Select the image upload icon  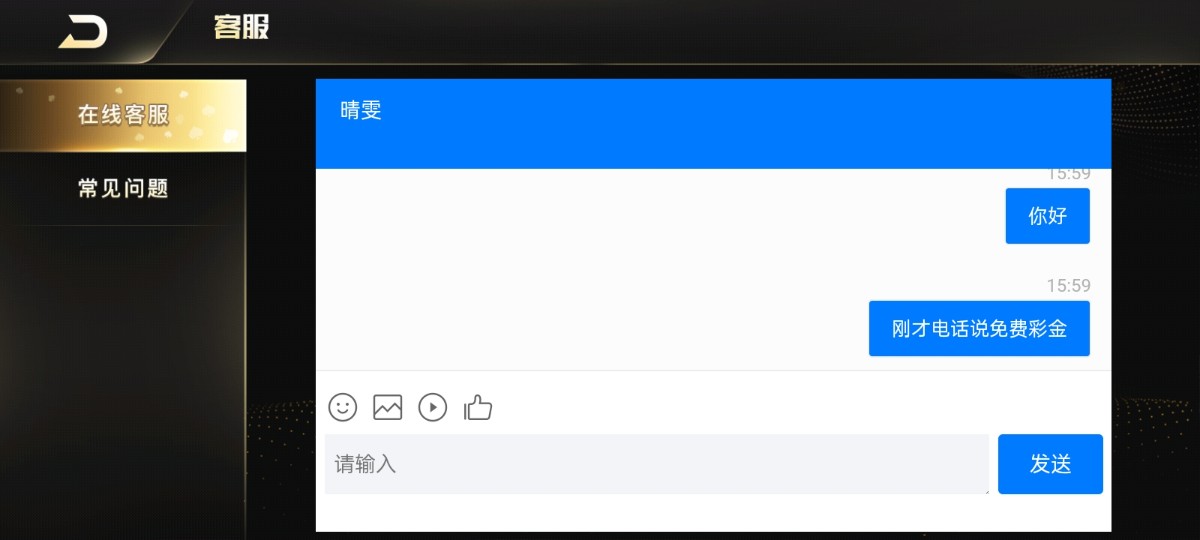pos(387,407)
